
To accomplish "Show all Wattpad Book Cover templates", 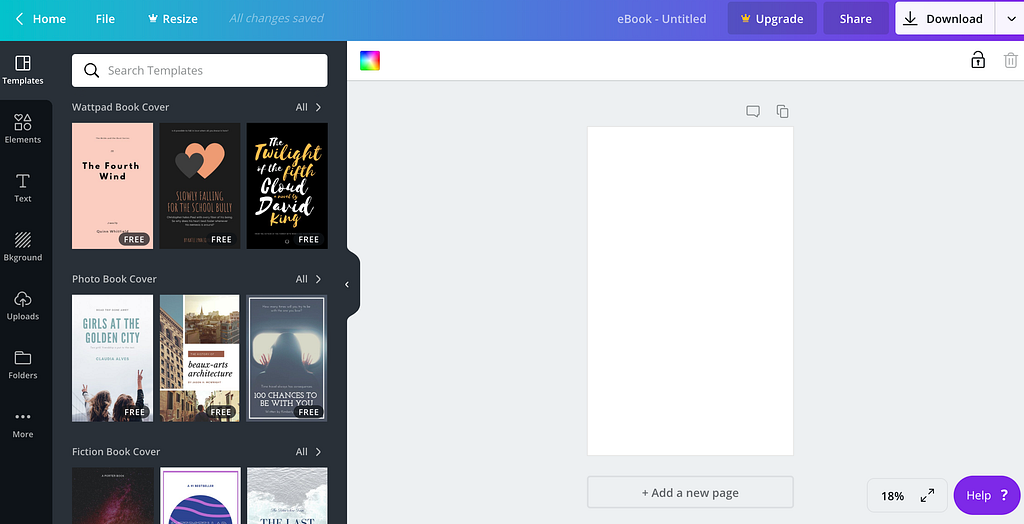I will (308, 107).
